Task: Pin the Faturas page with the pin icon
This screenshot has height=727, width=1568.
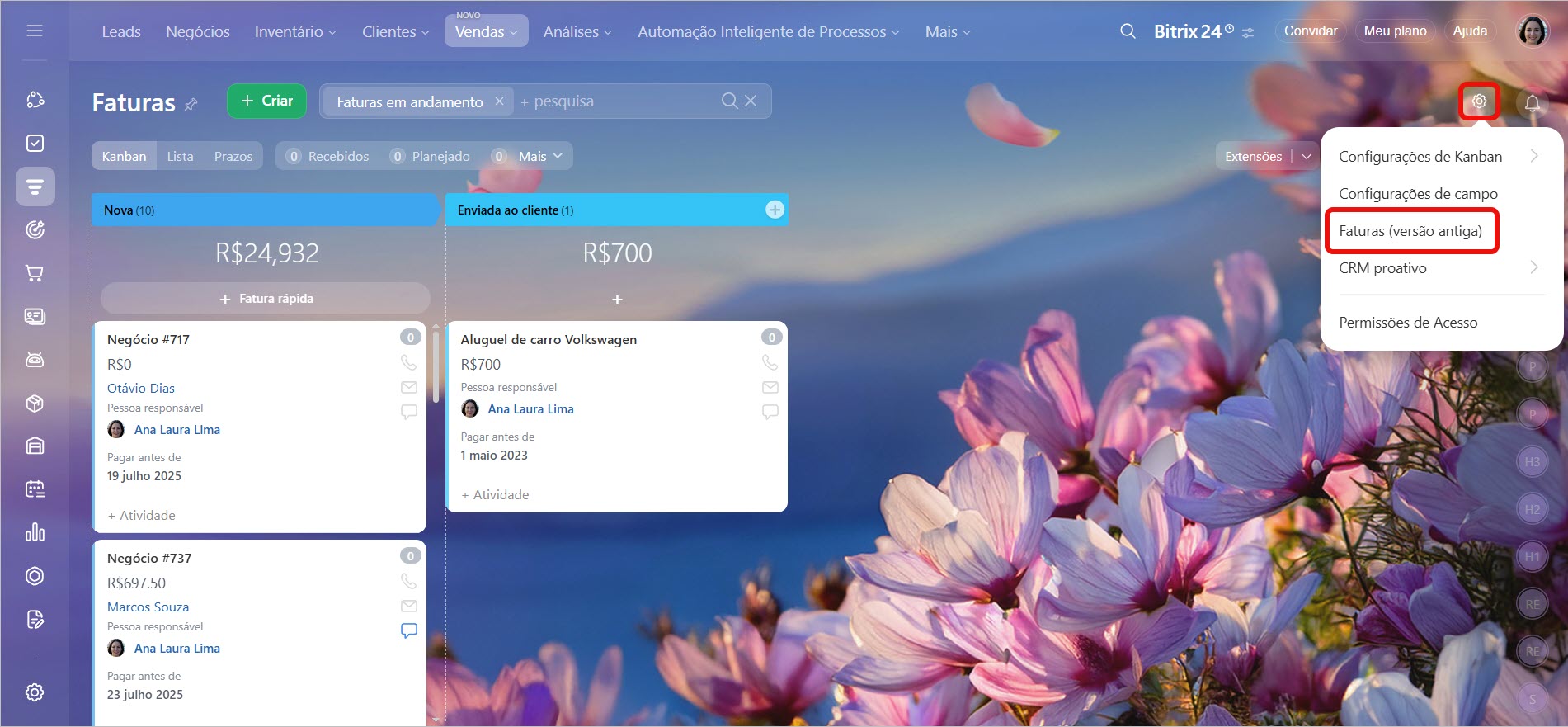Action: 191,104
